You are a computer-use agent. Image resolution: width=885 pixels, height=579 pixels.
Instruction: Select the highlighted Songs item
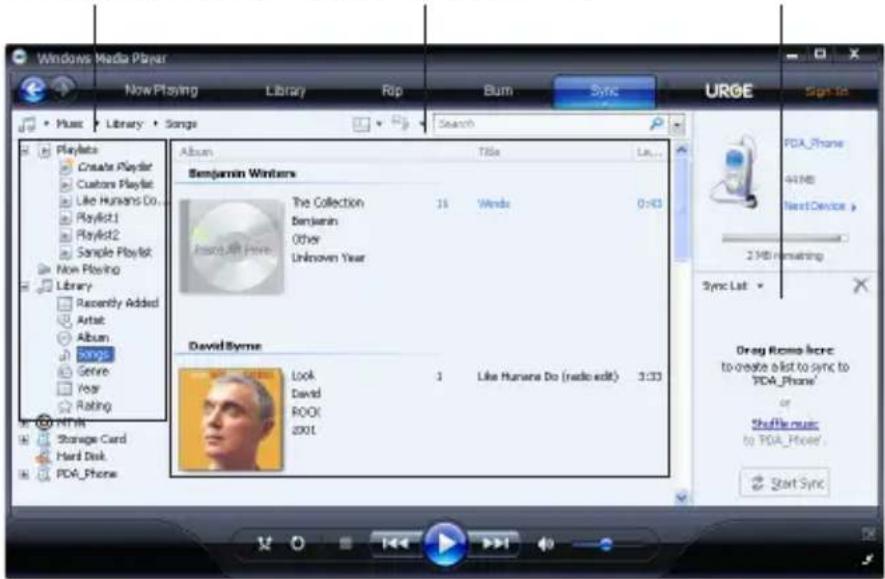(x=94, y=354)
